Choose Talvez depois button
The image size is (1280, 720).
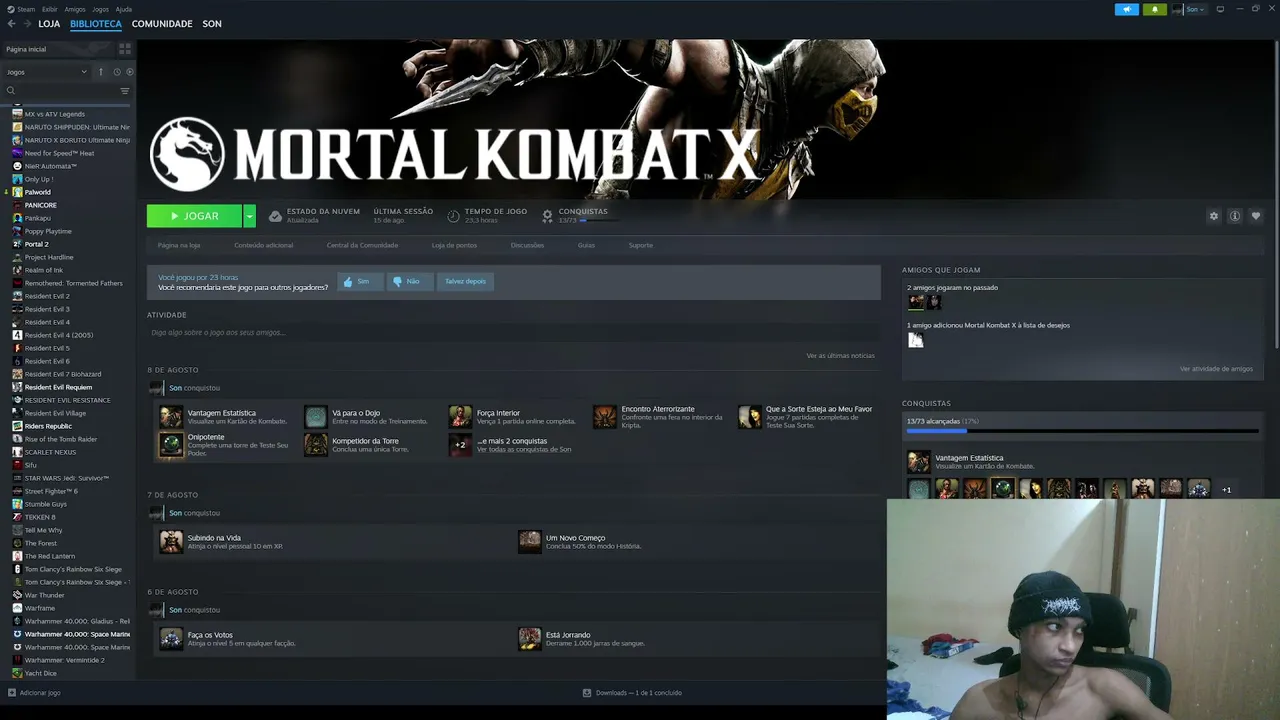click(465, 281)
